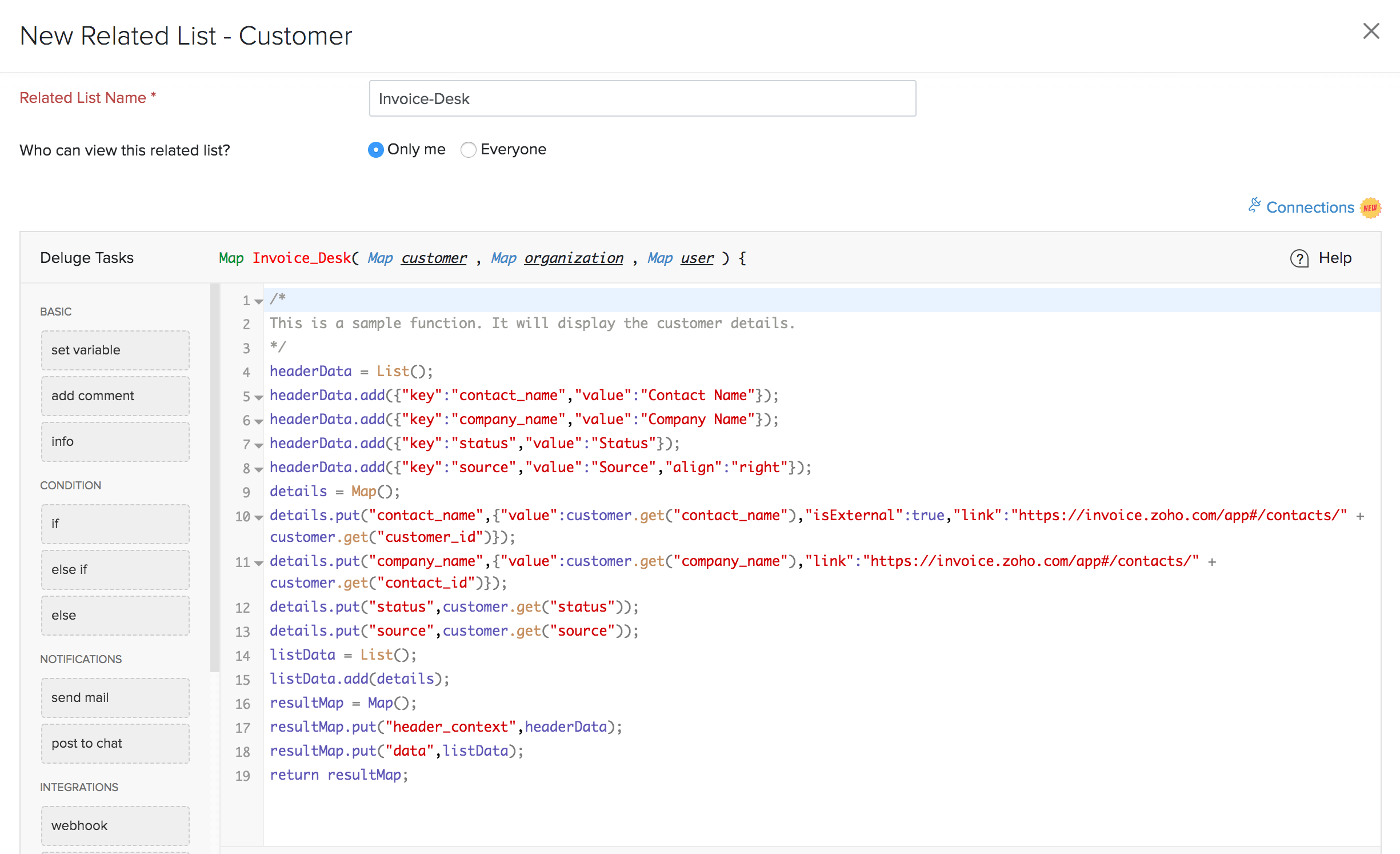Click the Connections plug icon
The width and height of the screenshot is (1400, 854).
[x=1254, y=206]
